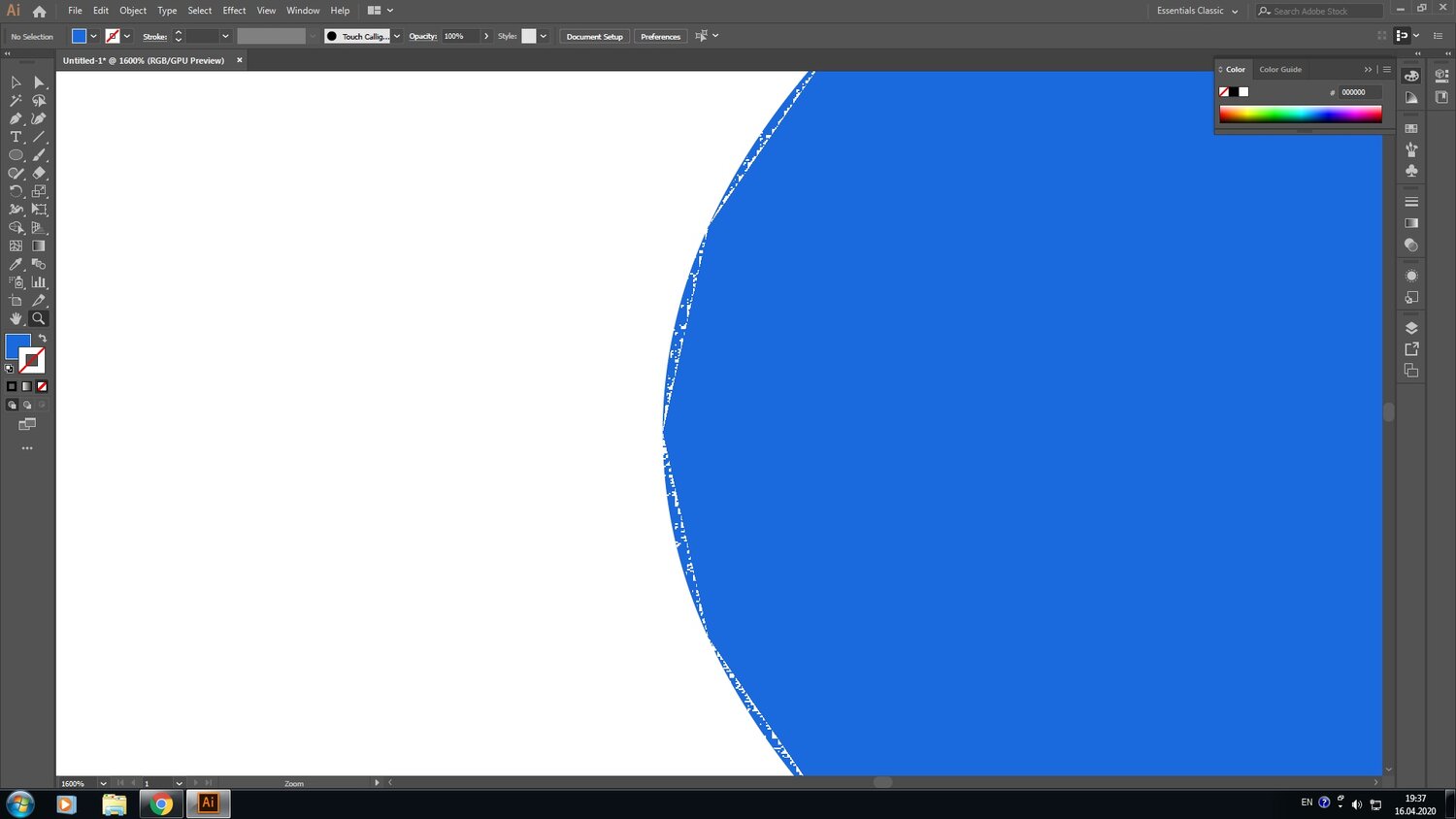The image size is (1456, 819).
Task: Open the Layers panel icon
Action: tap(1411, 328)
